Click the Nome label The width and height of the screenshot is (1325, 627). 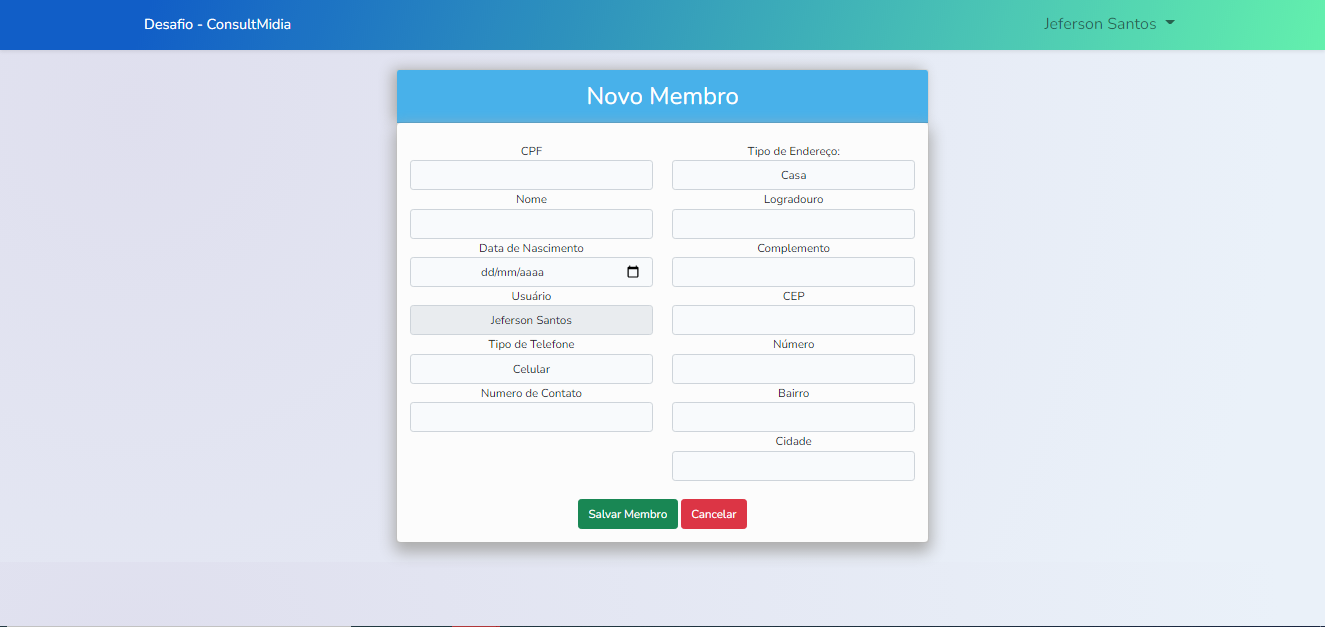[x=531, y=199]
